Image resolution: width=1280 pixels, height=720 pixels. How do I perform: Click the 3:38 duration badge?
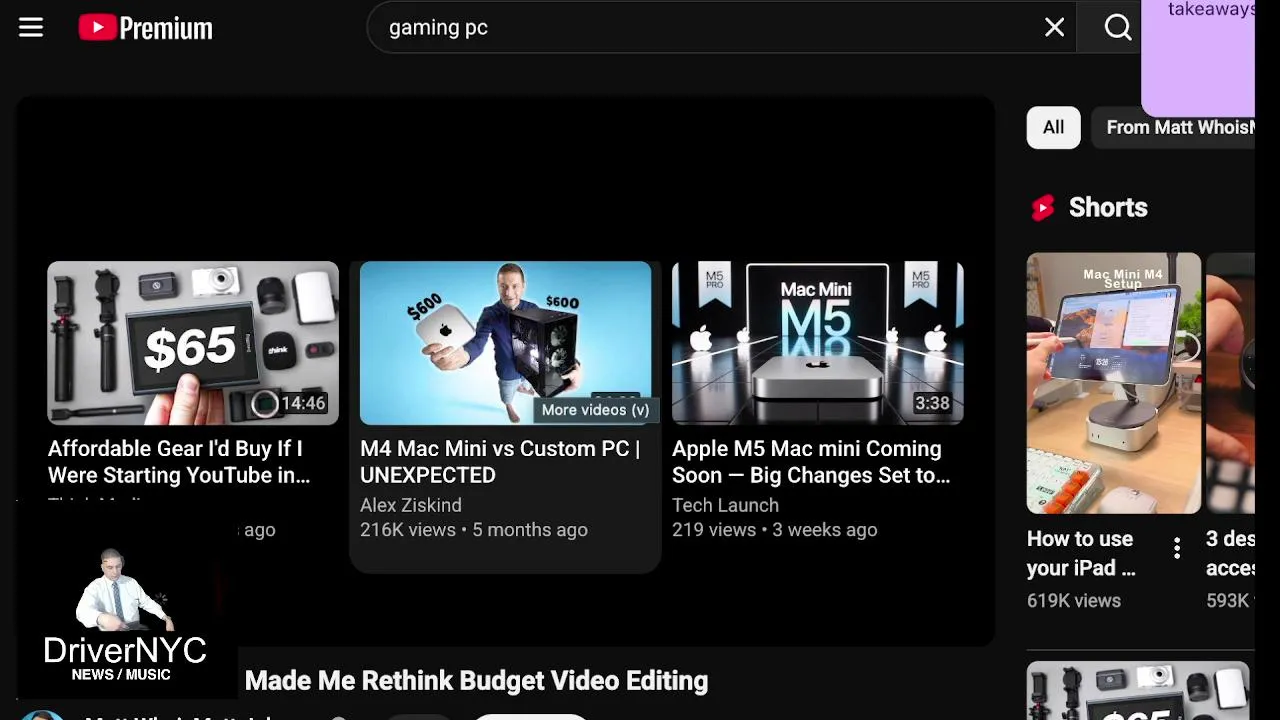[932, 404]
